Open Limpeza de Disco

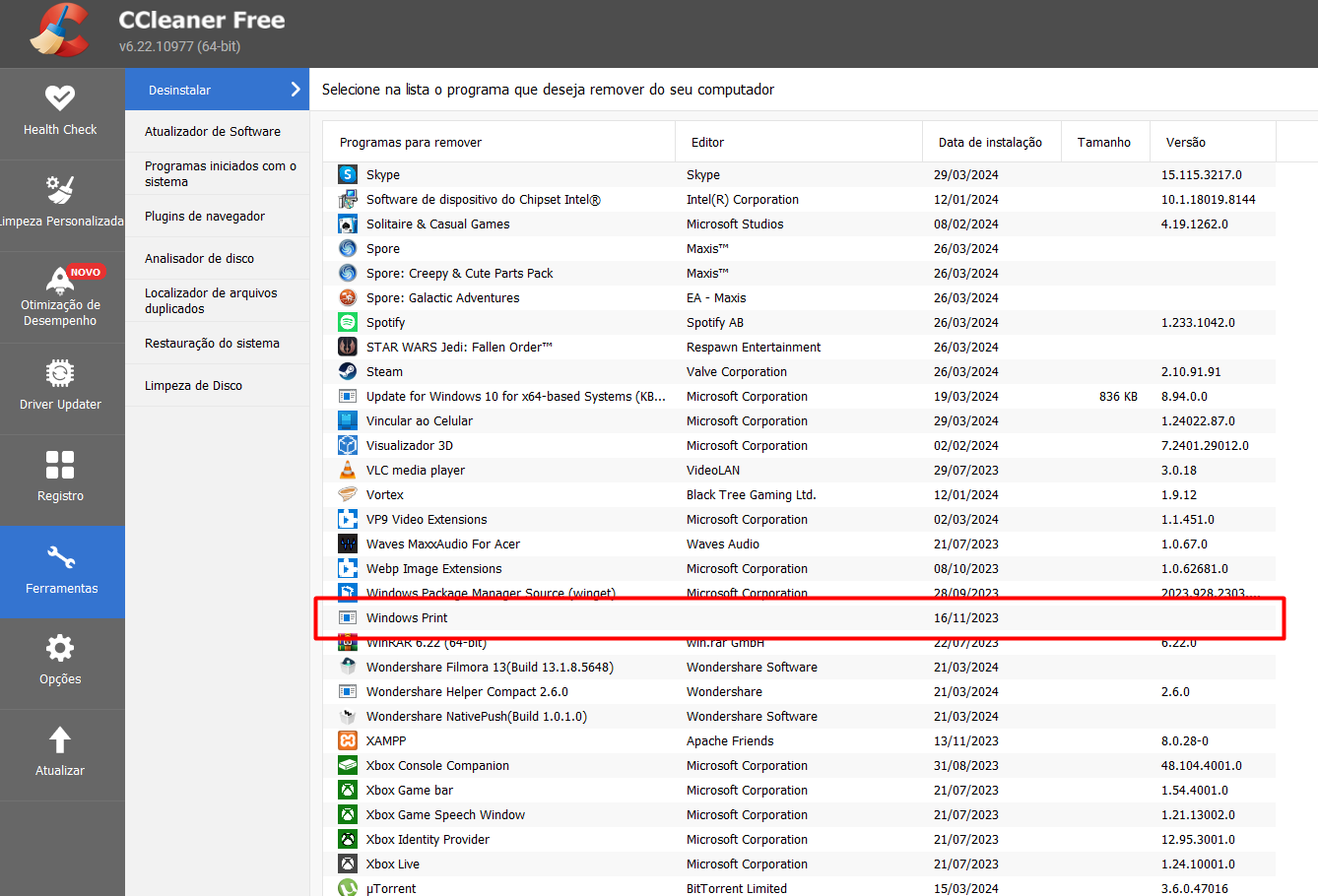click(x=217, y=385)
